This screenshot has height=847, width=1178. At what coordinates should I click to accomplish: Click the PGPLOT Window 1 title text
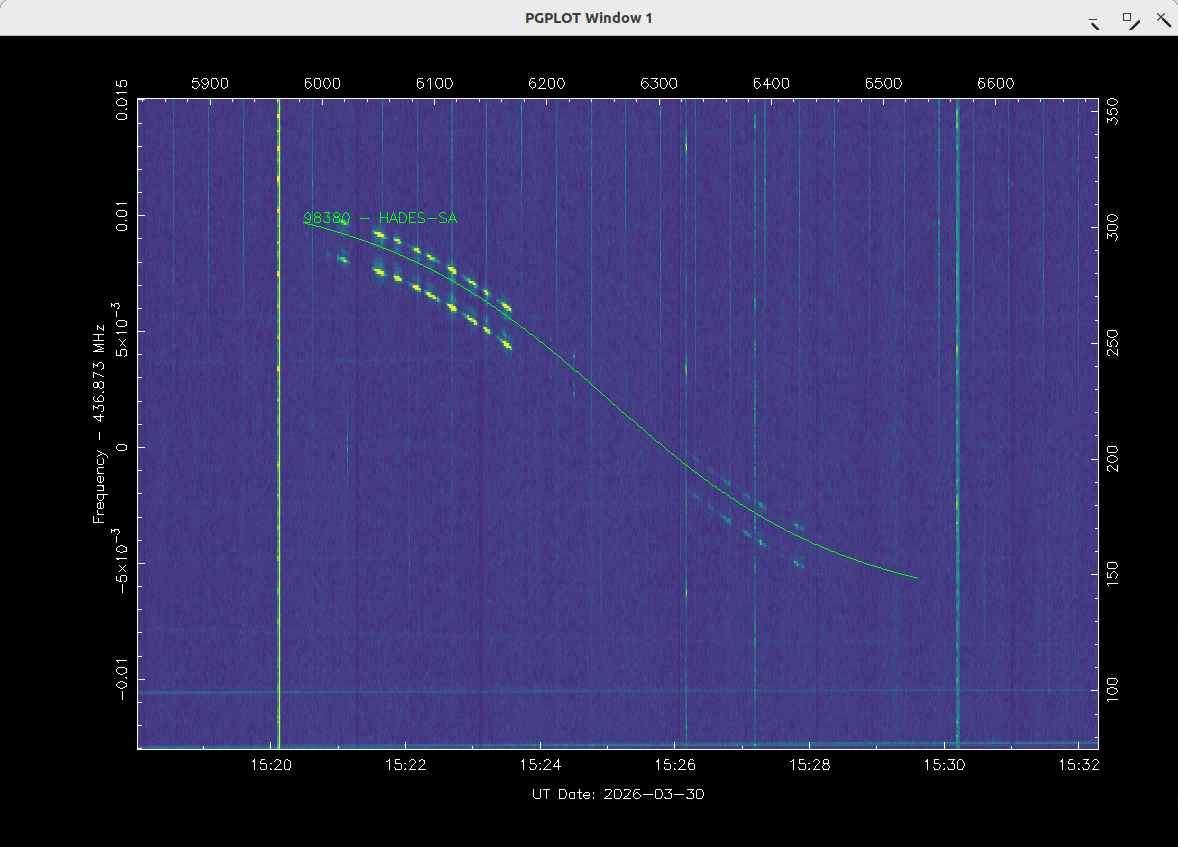589,18
